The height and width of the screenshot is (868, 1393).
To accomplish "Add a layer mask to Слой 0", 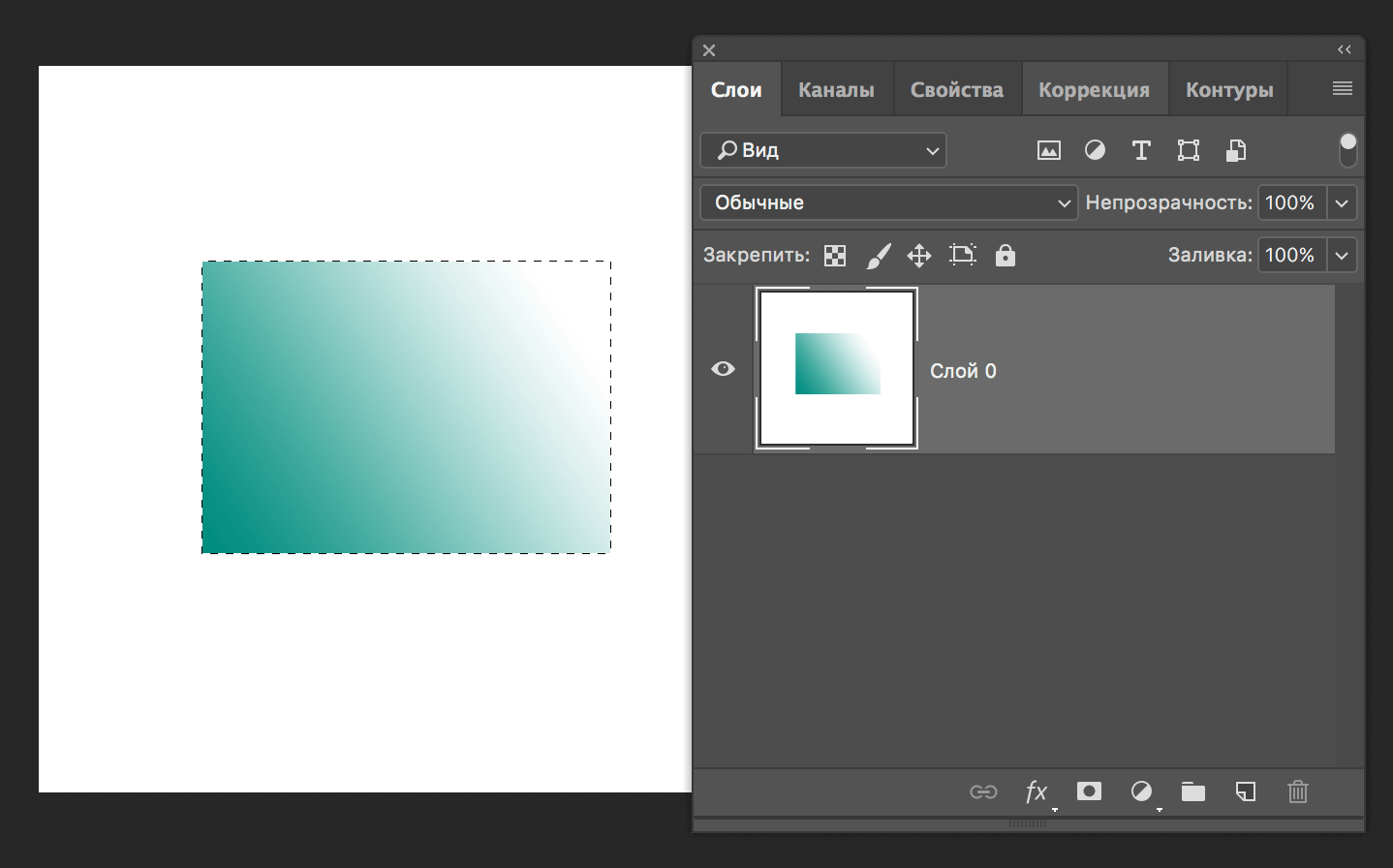I will tap(1089, 791).
